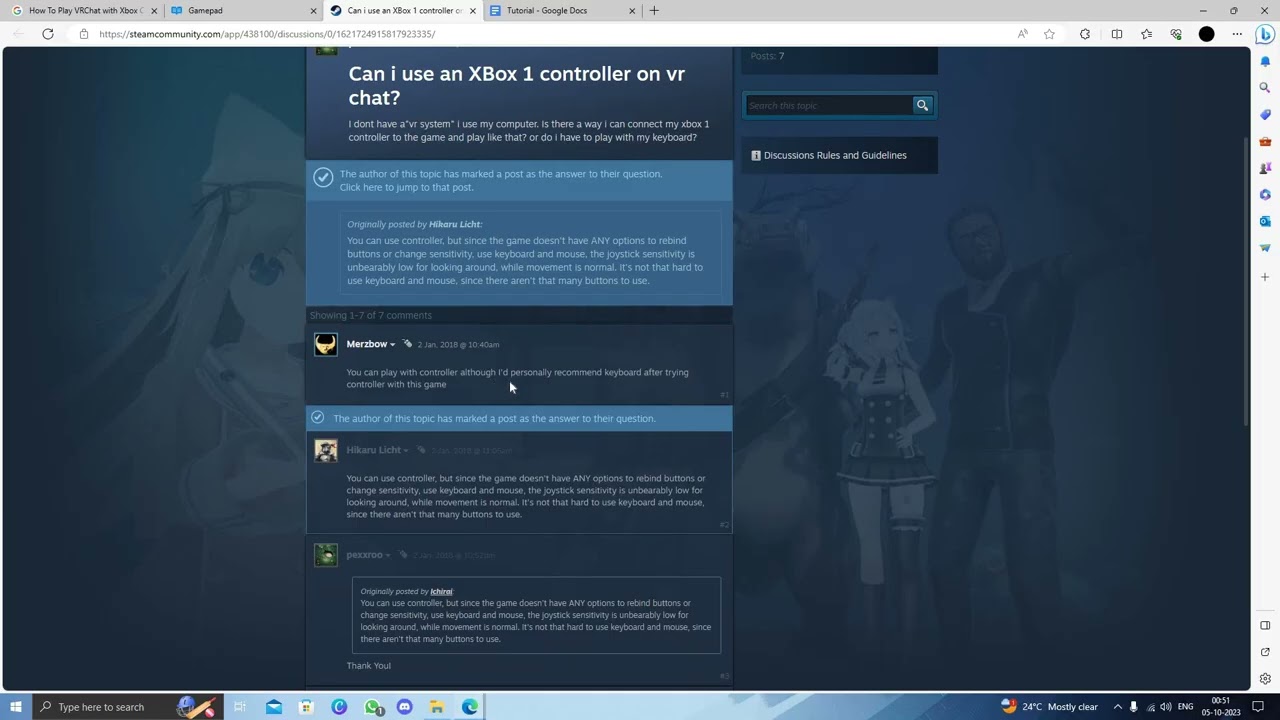Open permalink for comment #2

(x=725, y=525)
